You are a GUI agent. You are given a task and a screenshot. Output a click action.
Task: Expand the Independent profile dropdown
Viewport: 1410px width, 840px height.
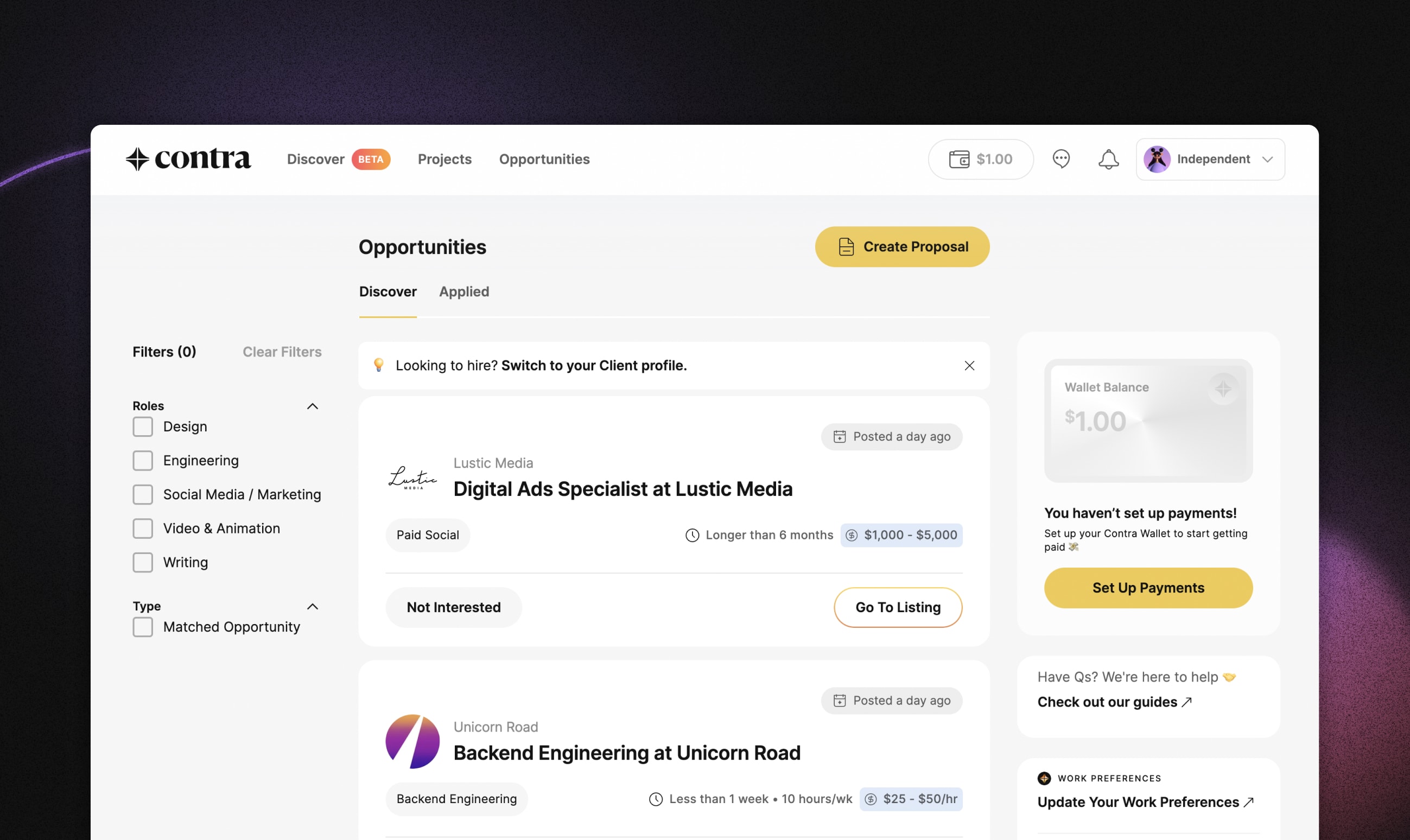point(1210,159)
